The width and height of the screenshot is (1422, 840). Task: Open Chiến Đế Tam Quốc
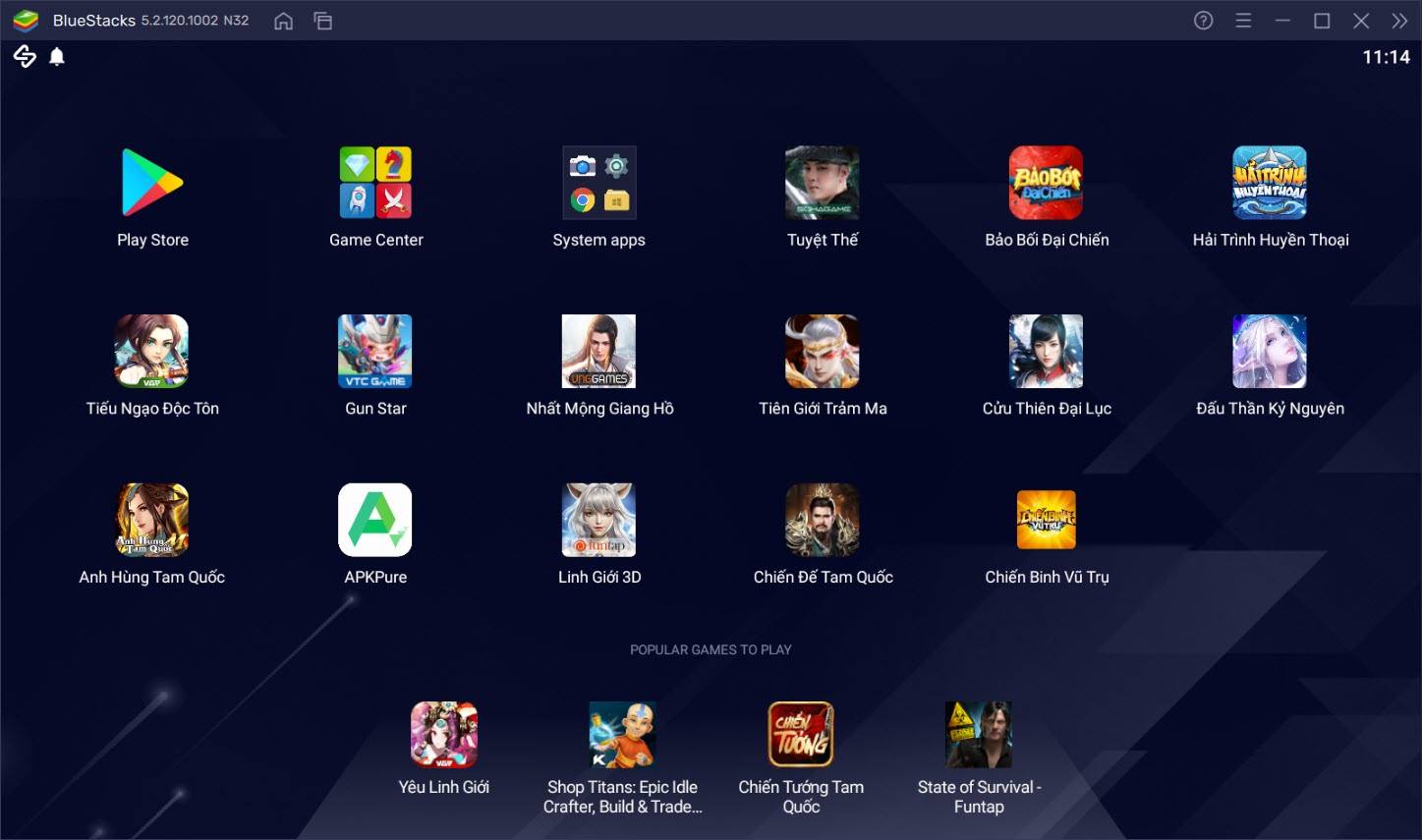(x=823, y=520)
